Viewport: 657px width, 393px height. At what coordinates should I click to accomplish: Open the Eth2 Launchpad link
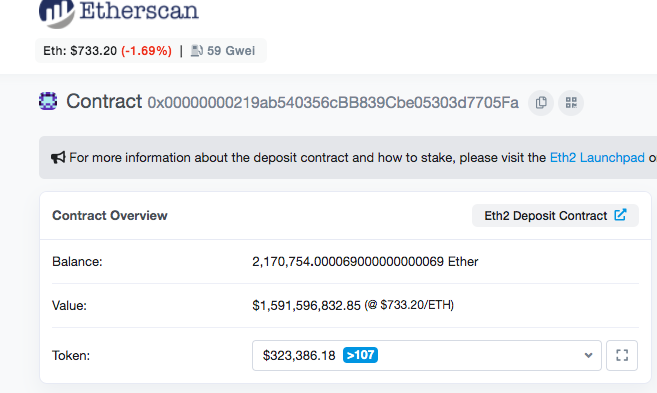(597, 158)
